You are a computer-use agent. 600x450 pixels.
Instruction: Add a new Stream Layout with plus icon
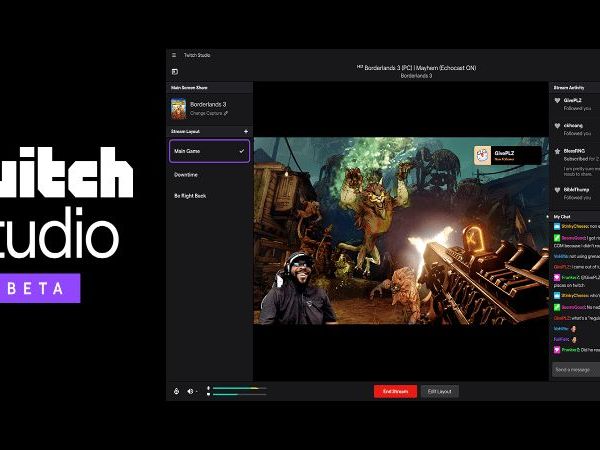tap(246, 131)
